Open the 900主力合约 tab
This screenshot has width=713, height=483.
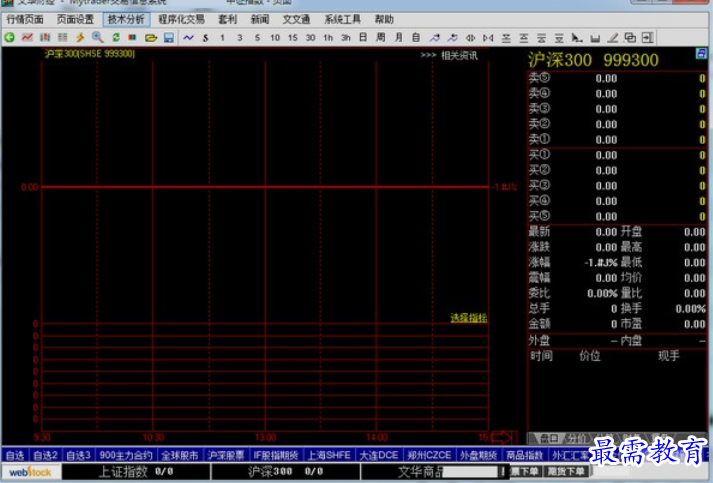point(126,455)
